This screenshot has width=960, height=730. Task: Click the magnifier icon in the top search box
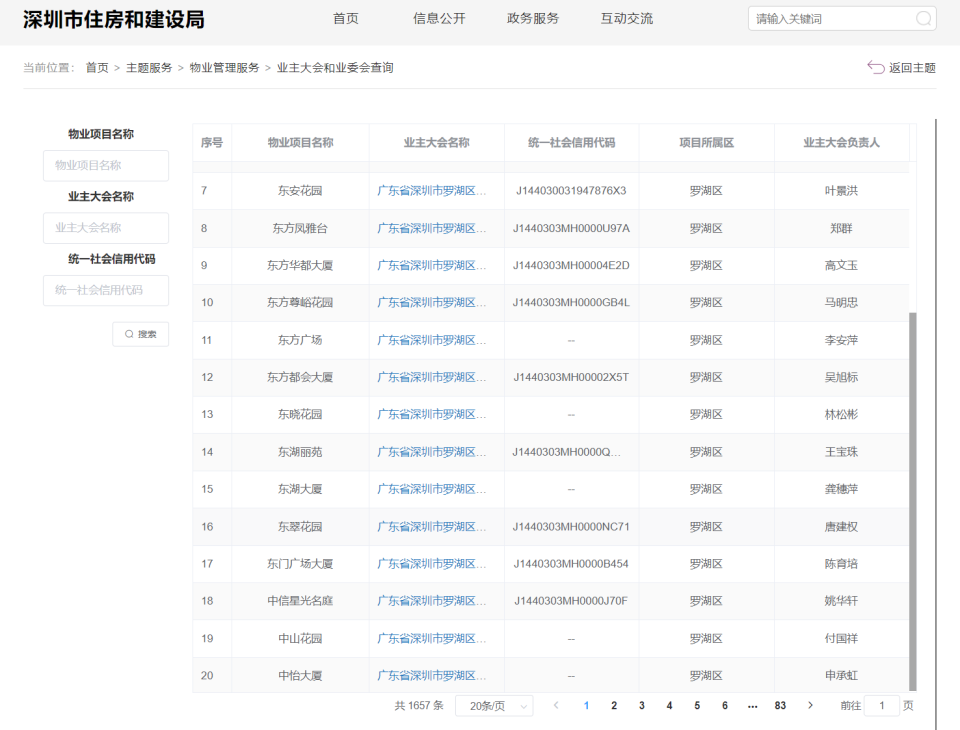pyautogui.click(x=925, y=18)
